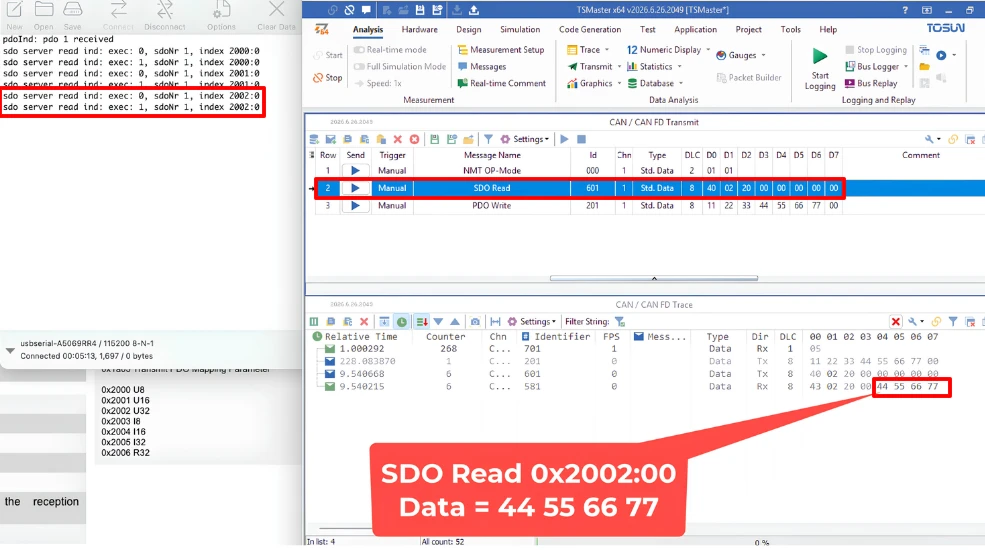985x550 pixels.
Task: Click the save icon in the title bar
Action: click(420, 10)
